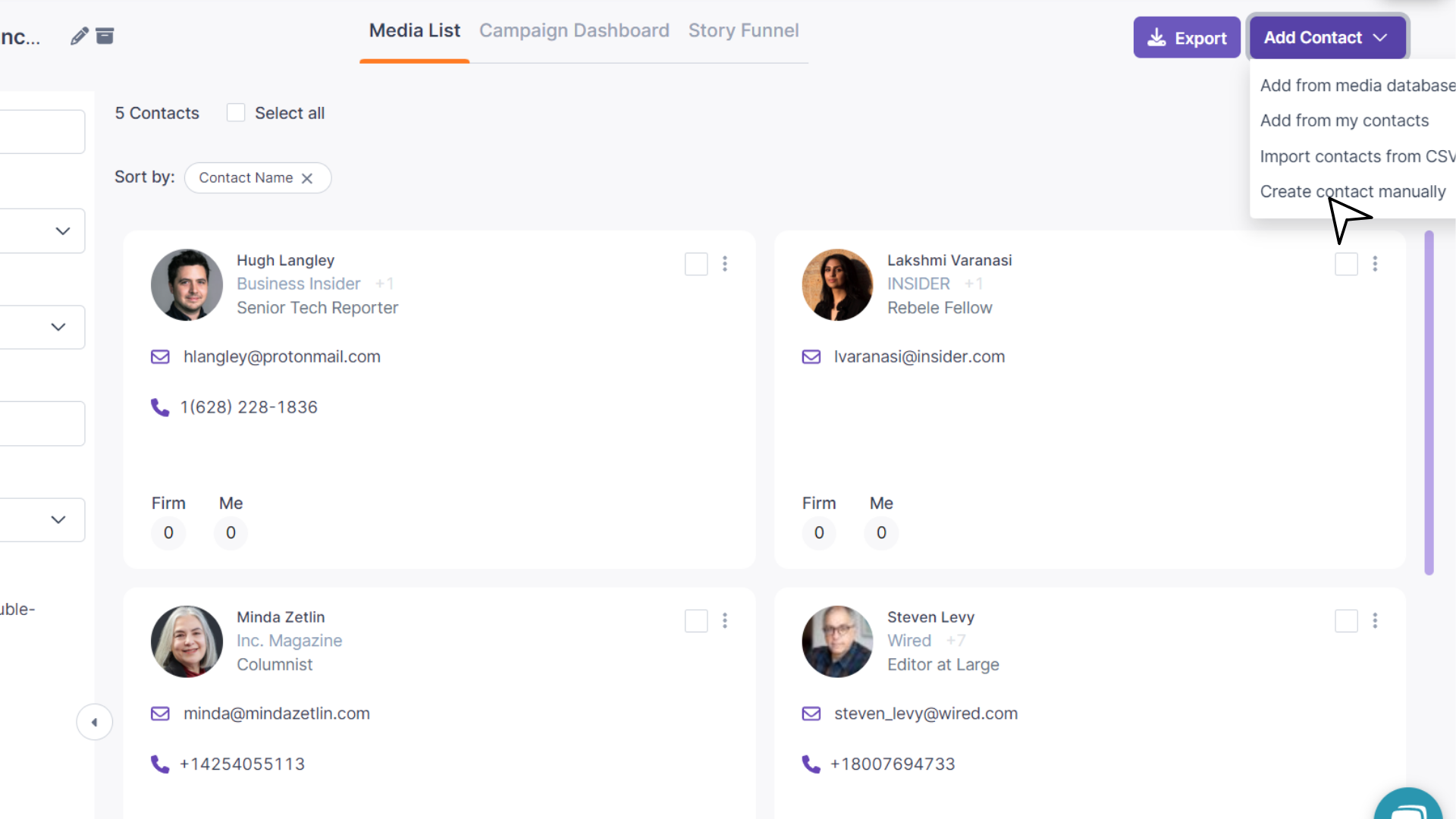Image resolution: width=1456 pixels, height=819 pixels.
Task: Click the +7 outlets badge for Steven Levy
Action: click(955, 641)
